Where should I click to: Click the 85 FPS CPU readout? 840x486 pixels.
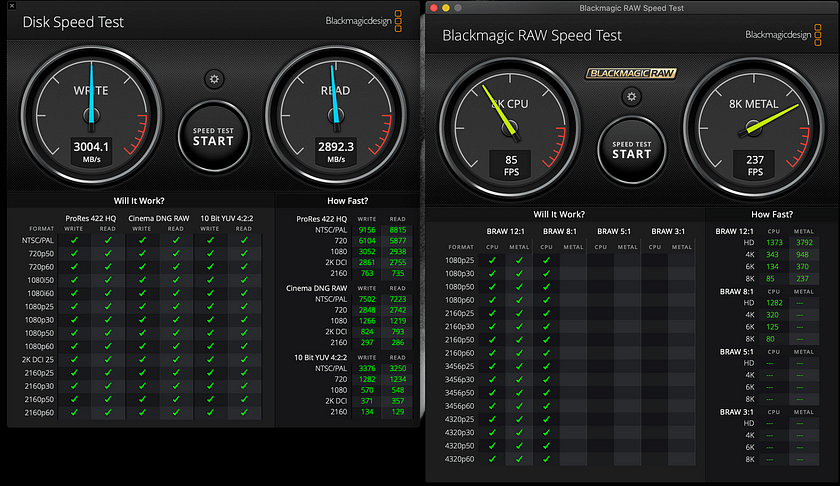pyautogui.click(x=511, y=165)
